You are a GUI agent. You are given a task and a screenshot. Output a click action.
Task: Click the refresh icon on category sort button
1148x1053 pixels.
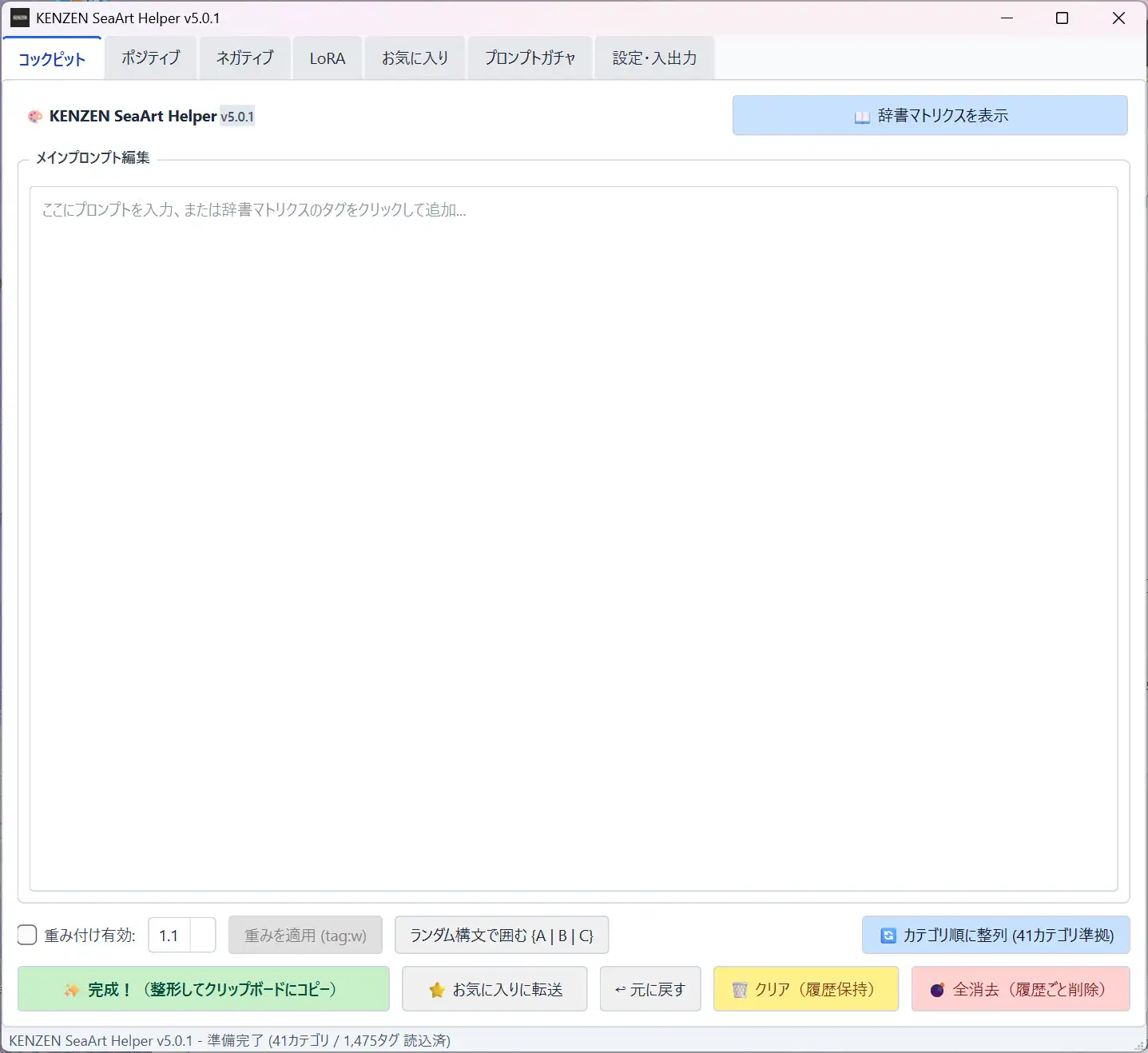tap(888, 936)
